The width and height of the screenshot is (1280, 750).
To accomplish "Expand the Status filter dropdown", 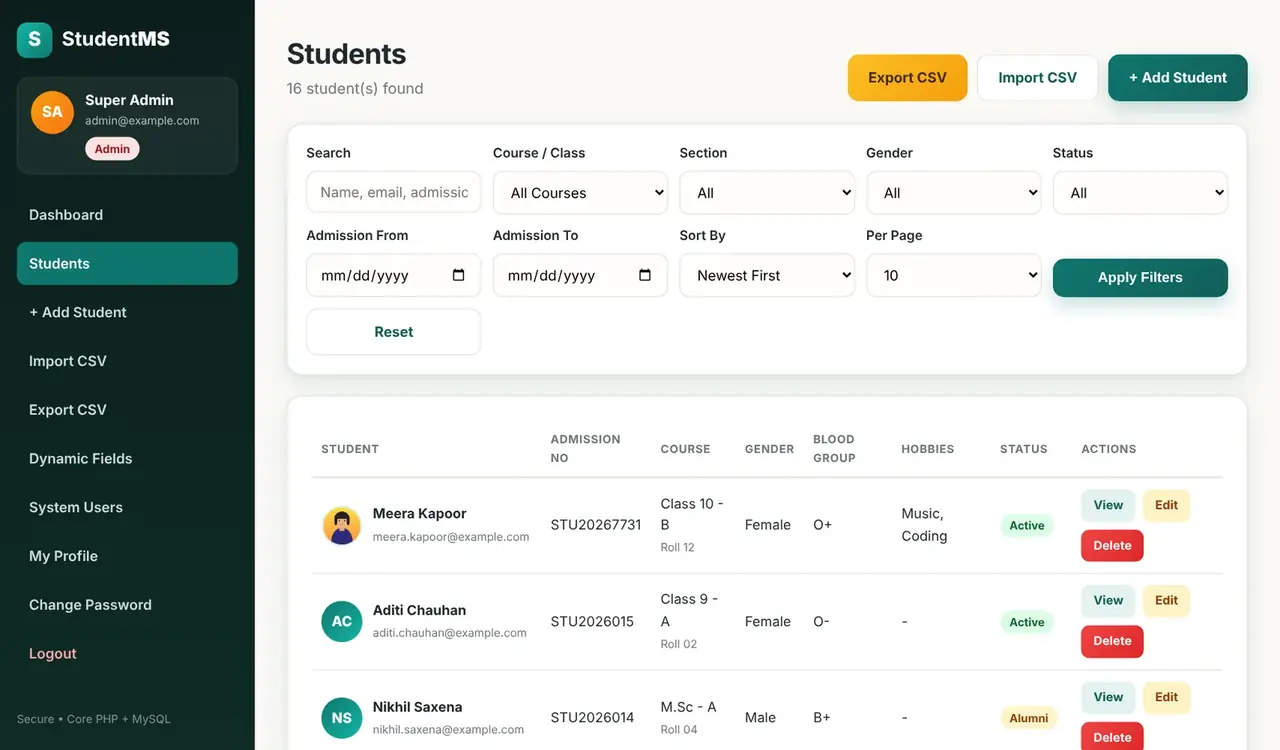I will click(x=1140, y=193).
